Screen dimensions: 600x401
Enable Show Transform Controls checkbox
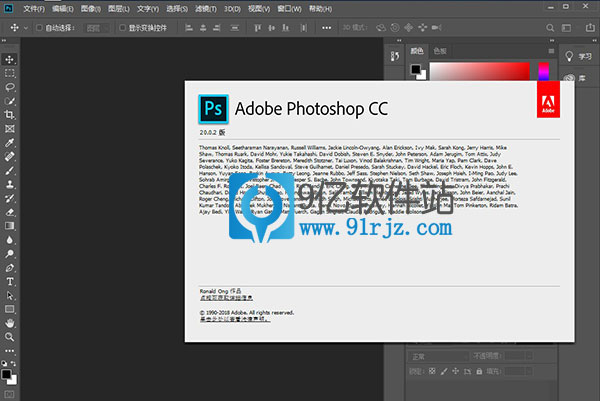(x=122, y=28)
